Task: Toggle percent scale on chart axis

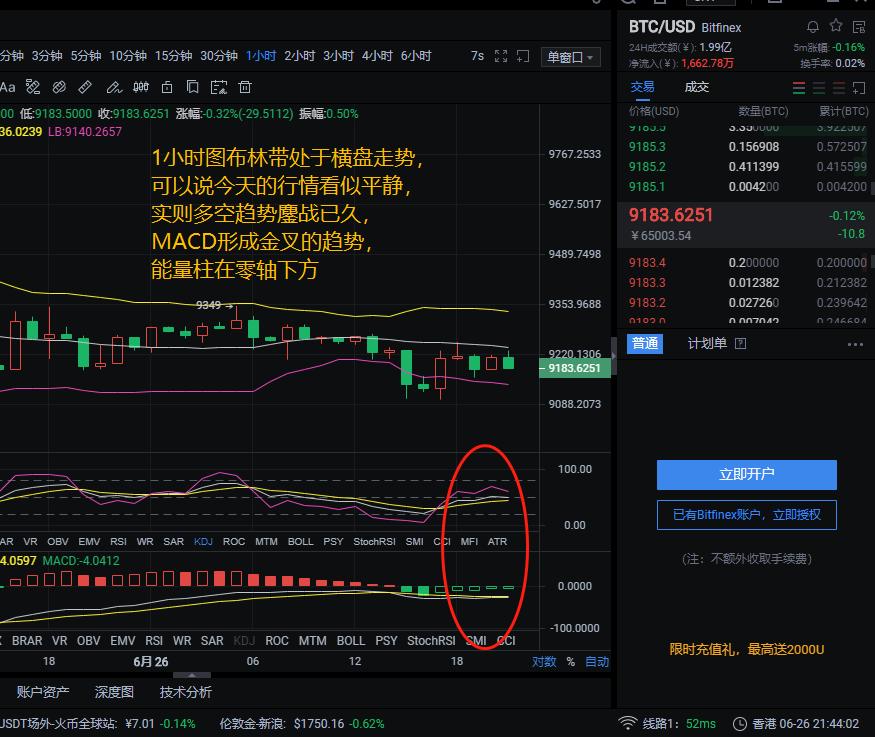Action: (571, 662)
